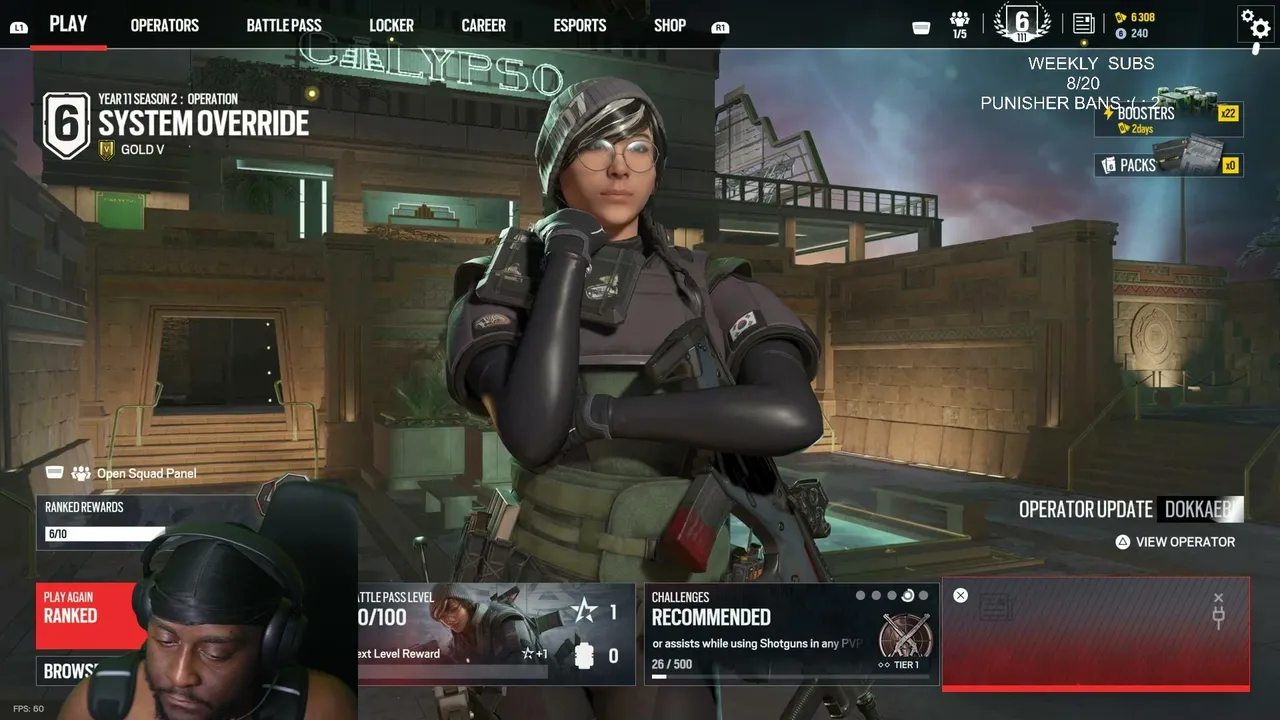Screen dimensions: 1280x720
Task: Click the disconnected plug icon
Action: (x=1218, y=612)
